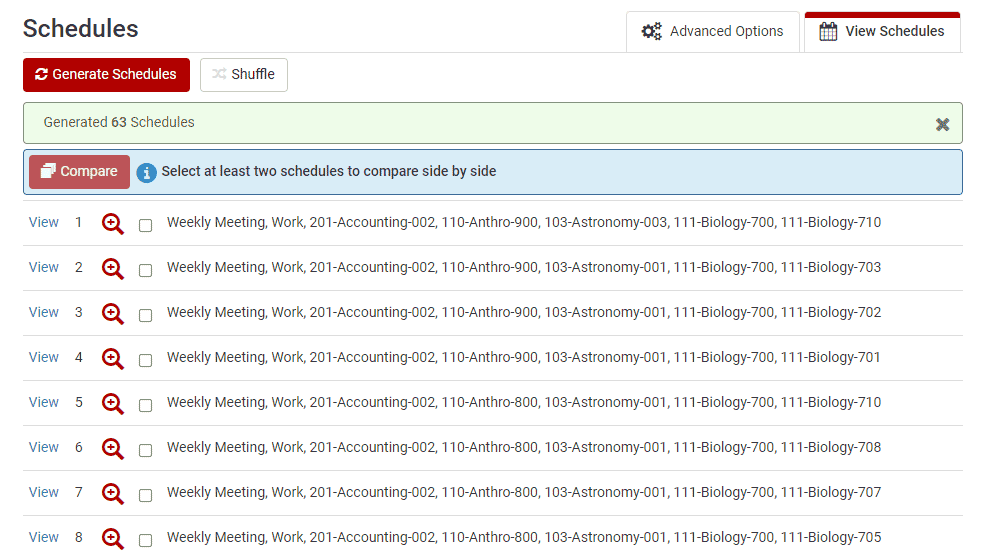The image size is (1007, 559).
Task: Open the View link for schedule 2
Action: [44, 267]
